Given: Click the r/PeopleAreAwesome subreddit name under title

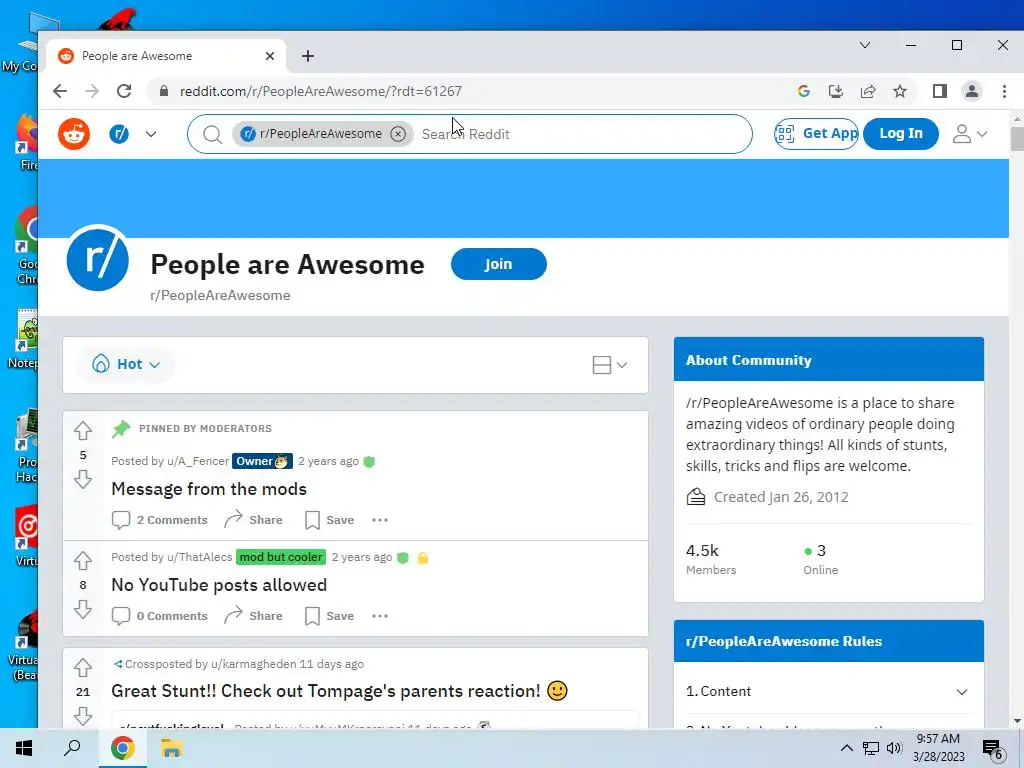Looking at the screenshot, I should [x=220, y=295].
